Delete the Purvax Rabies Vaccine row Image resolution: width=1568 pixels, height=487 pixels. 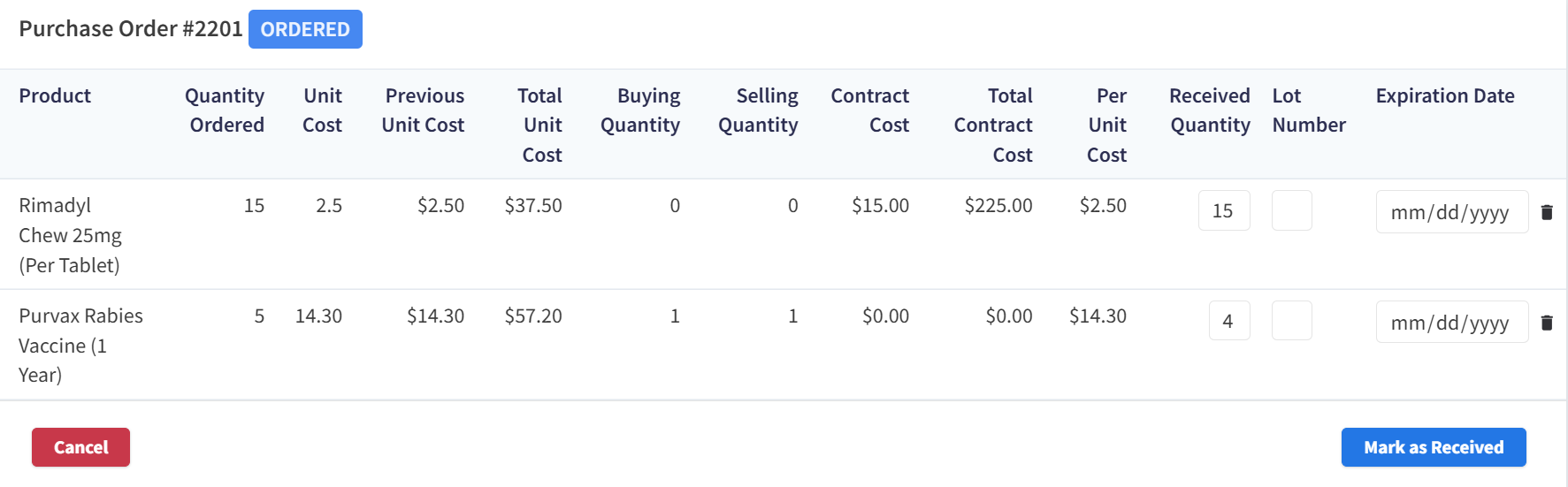[1547, 323]
